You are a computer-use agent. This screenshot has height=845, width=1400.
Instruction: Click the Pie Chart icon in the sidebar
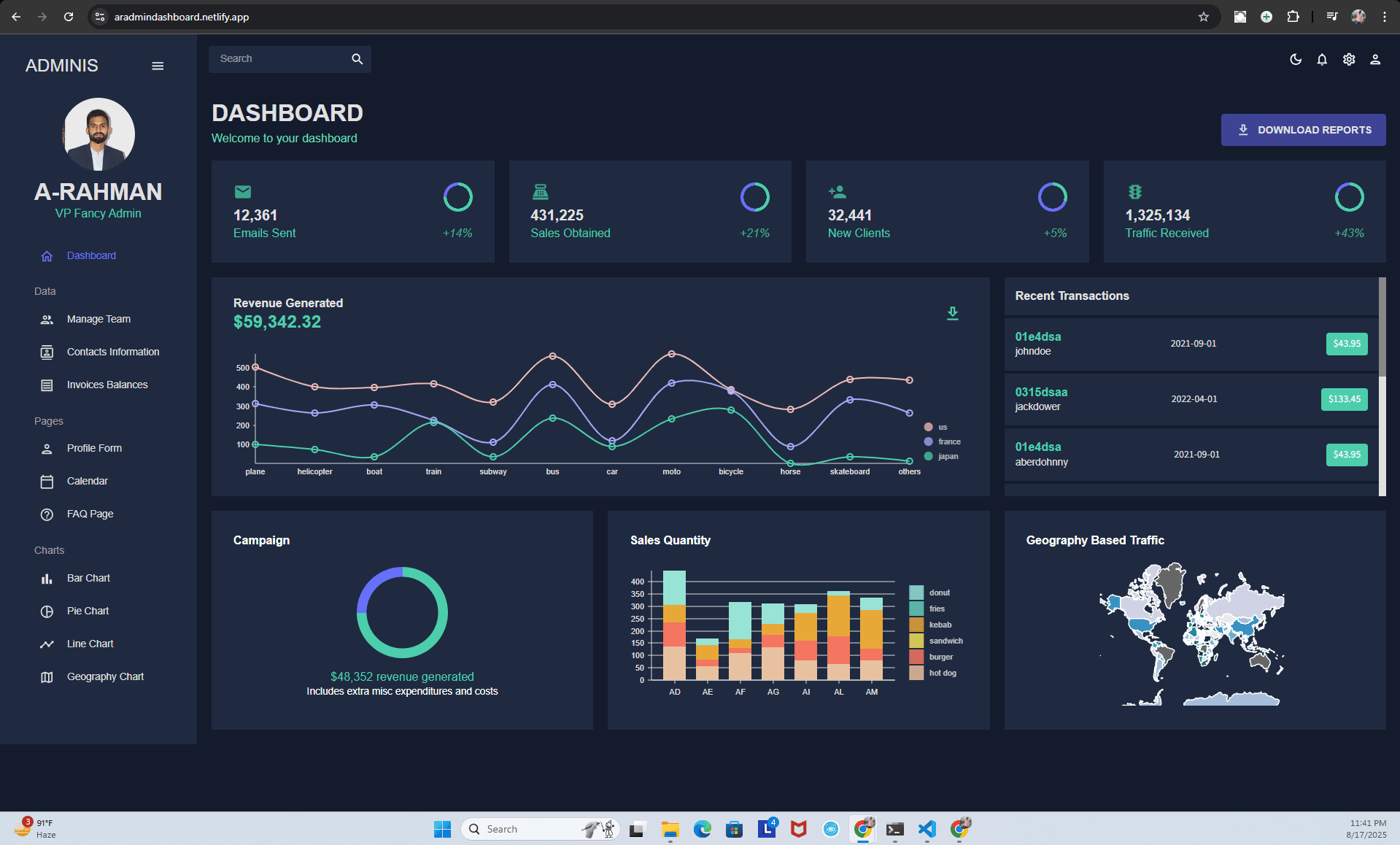[47, 611]
